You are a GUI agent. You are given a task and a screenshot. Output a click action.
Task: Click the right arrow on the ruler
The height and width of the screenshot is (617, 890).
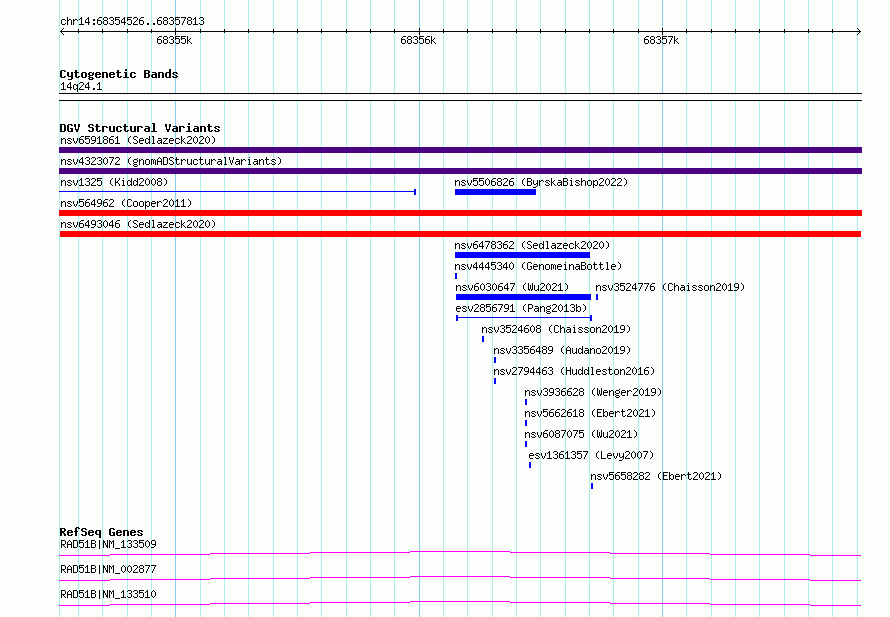(x=859, y=31)
